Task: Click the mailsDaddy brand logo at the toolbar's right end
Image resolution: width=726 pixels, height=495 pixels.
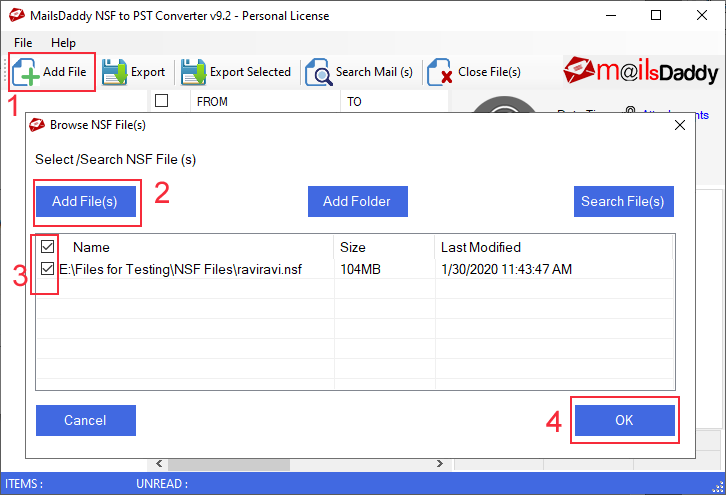Action: 640,71
